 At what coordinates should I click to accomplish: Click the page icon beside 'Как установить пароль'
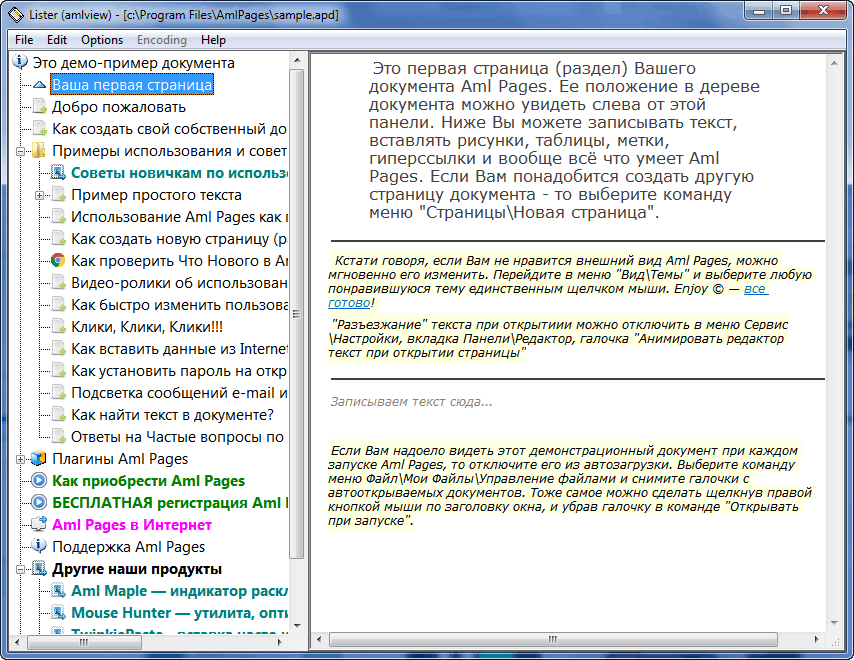pyautogui.click(x=58, y=370)
